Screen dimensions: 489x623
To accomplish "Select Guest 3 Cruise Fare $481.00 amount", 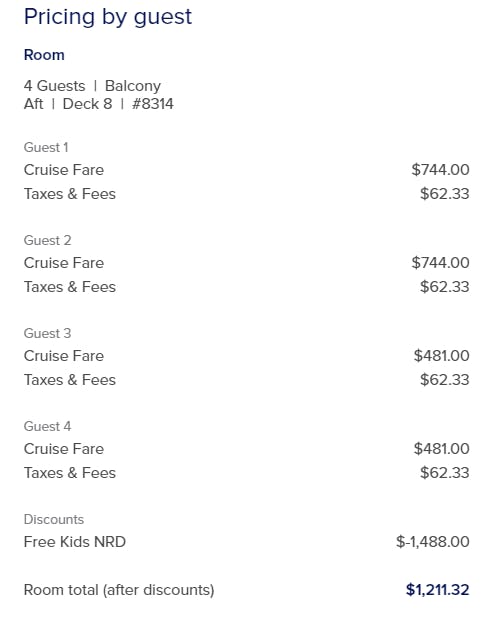I will 442,356.
